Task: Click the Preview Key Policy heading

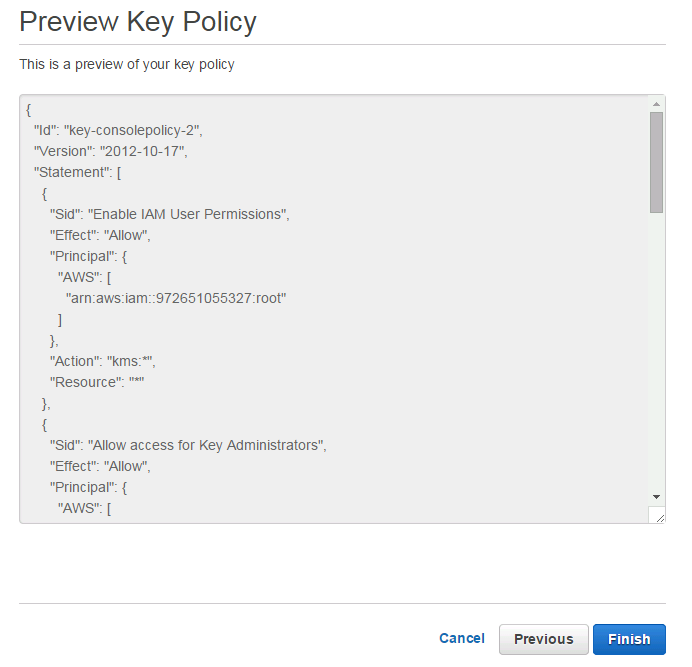Action: (138, 22)
